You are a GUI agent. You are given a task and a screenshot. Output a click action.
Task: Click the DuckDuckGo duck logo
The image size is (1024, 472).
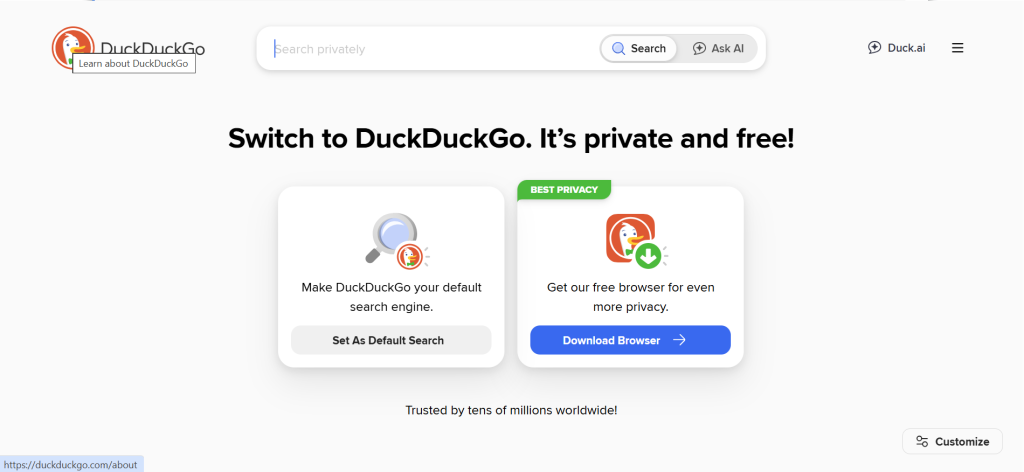73,47
